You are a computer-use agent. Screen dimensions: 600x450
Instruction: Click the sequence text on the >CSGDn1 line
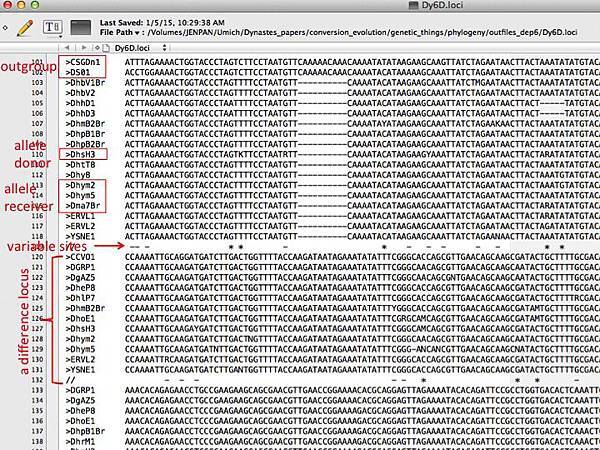tap(362, 62)
